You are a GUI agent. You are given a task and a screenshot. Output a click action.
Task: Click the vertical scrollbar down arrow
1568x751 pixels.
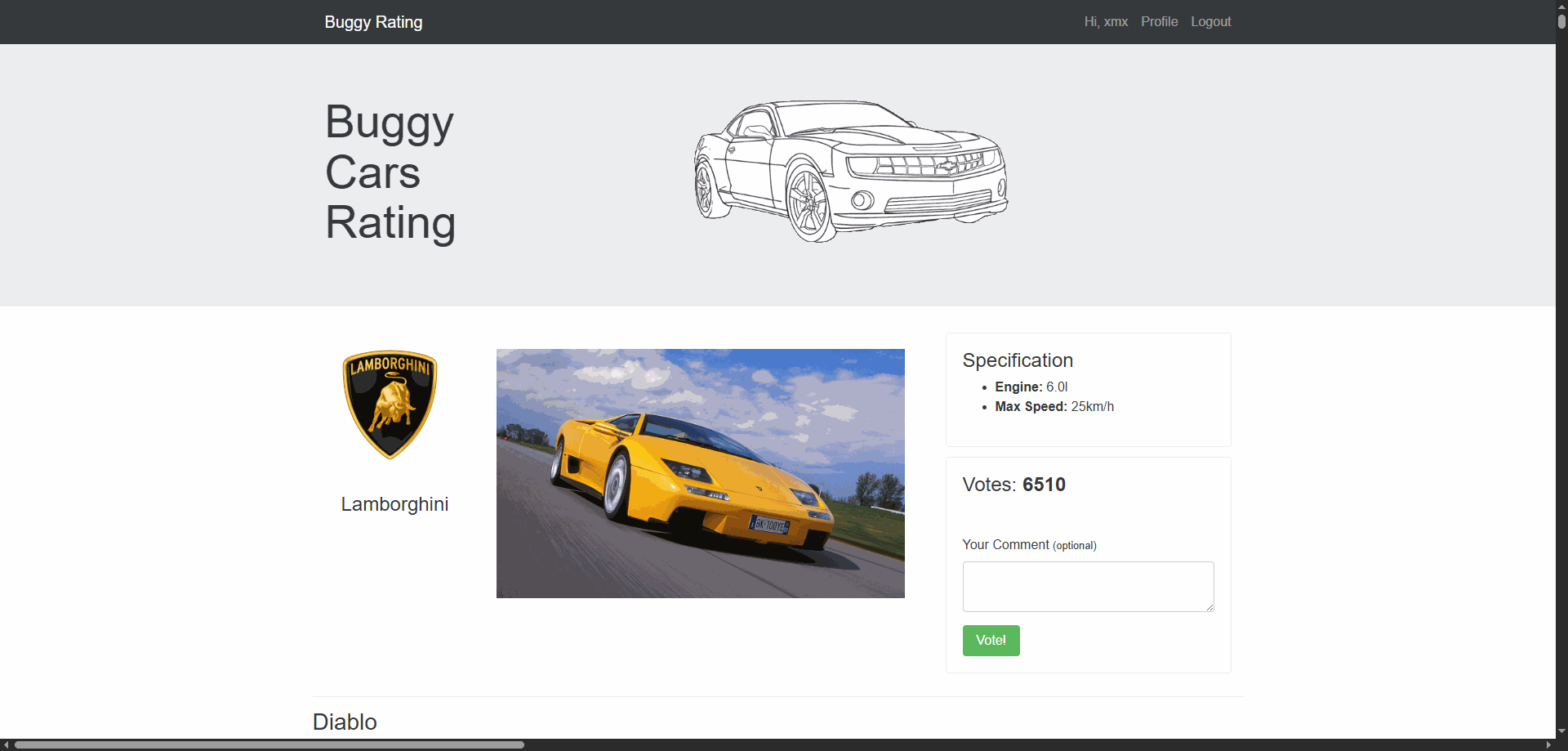point(1561,731)
